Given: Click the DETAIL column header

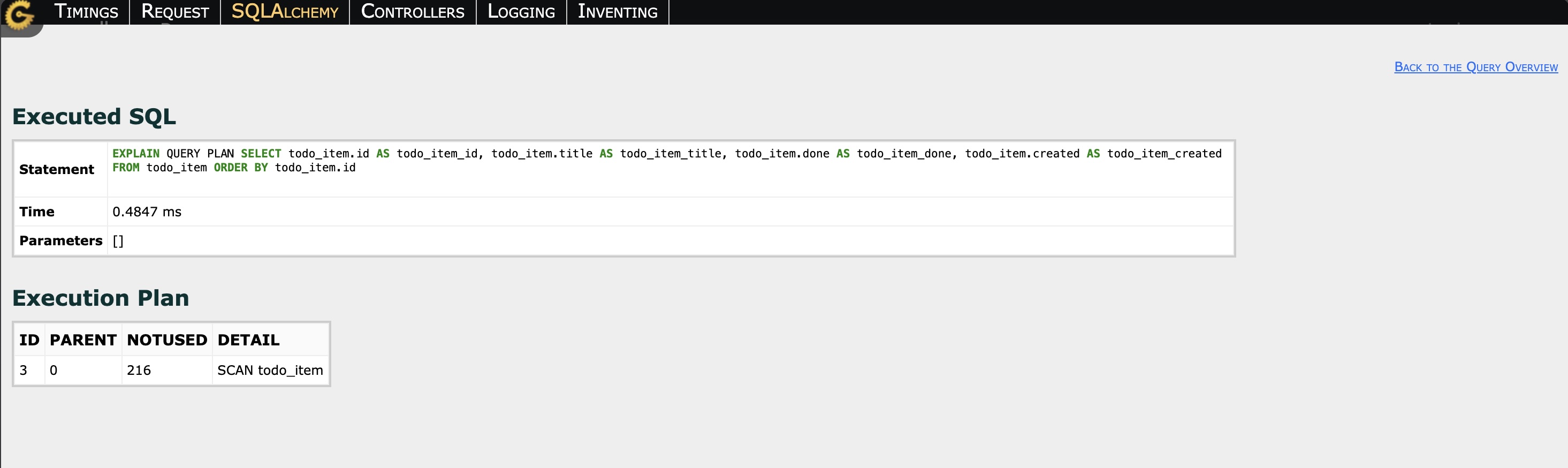Looking at the screenshot, I should [x=248, y=340].
